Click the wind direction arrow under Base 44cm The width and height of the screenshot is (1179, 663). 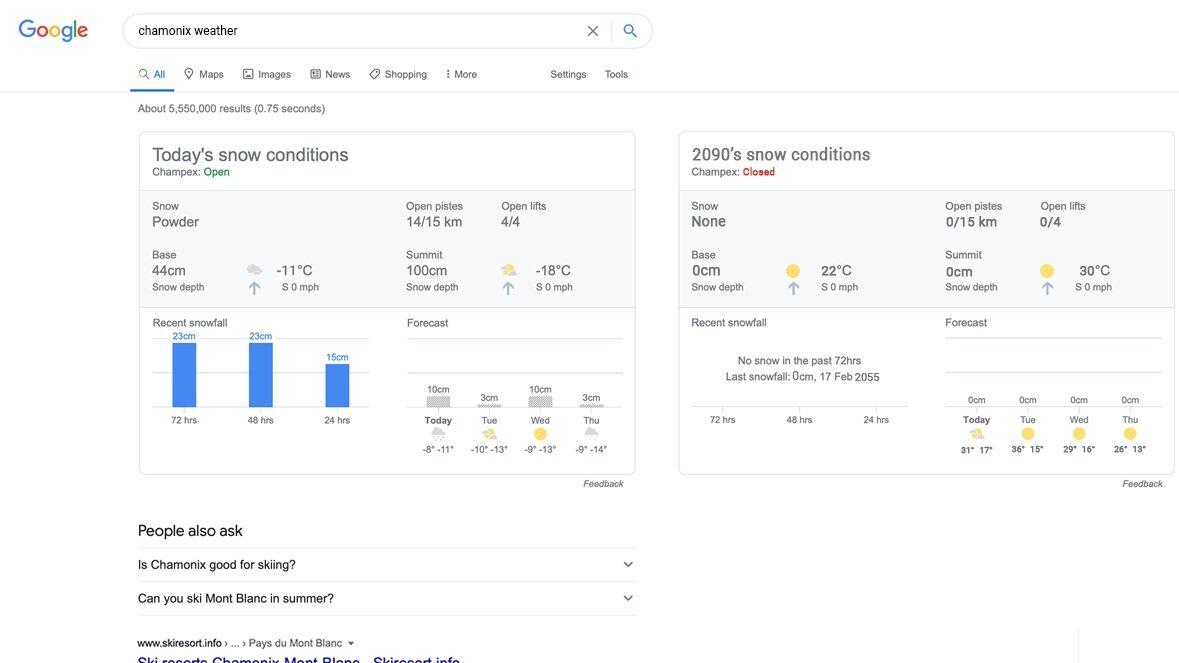click(255, 287)
